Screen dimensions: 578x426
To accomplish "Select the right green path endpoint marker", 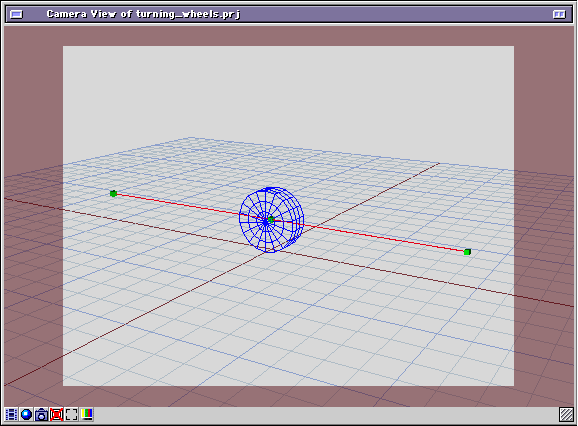I will (467, 252).
